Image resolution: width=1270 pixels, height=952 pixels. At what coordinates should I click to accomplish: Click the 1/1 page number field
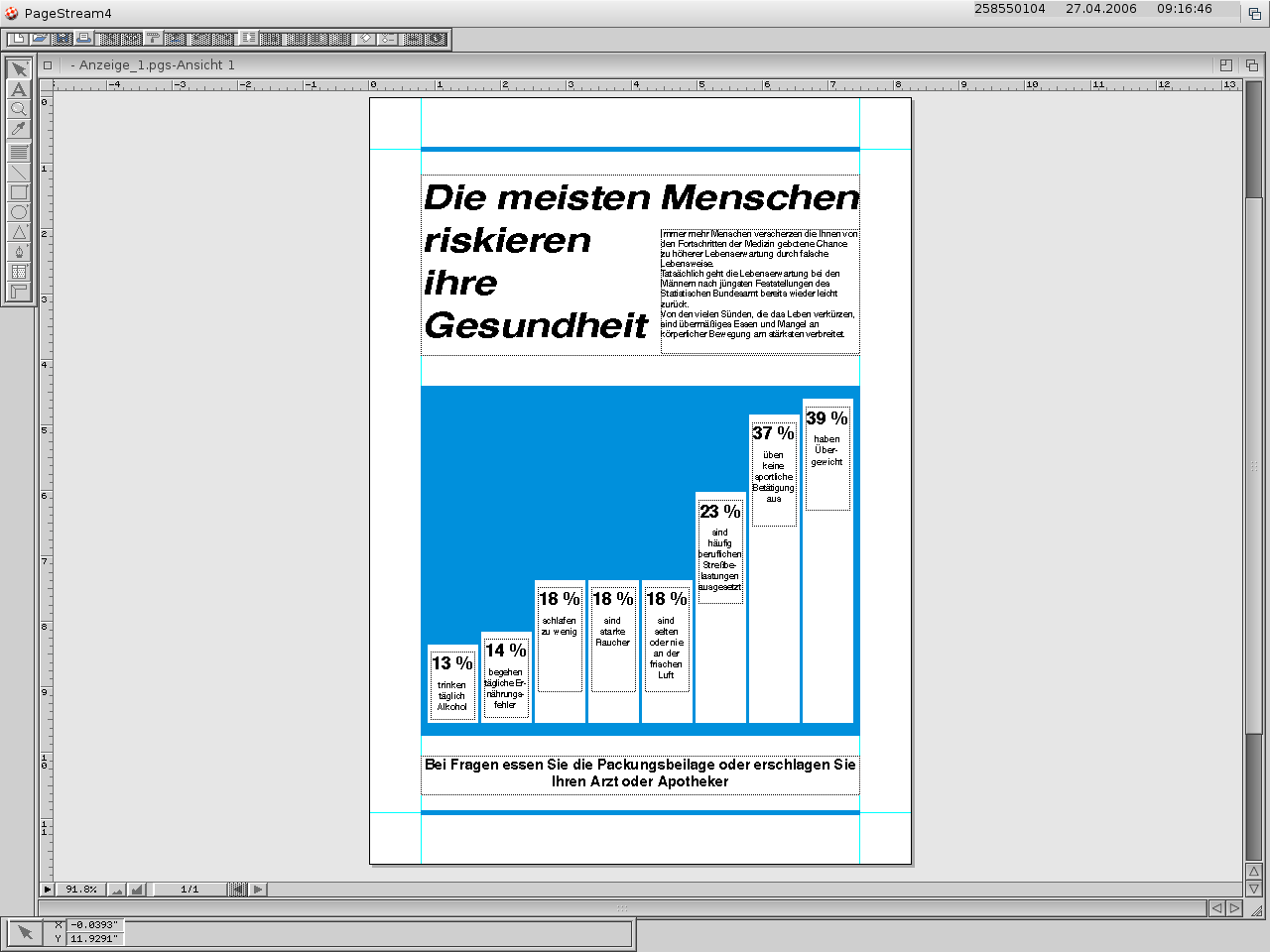pyautogui.click(x=190, y=890)
